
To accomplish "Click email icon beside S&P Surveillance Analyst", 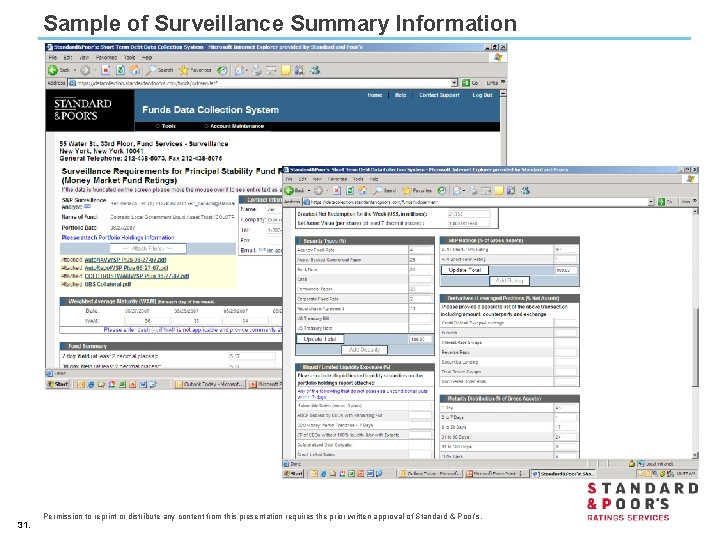I will click(87, 207).
